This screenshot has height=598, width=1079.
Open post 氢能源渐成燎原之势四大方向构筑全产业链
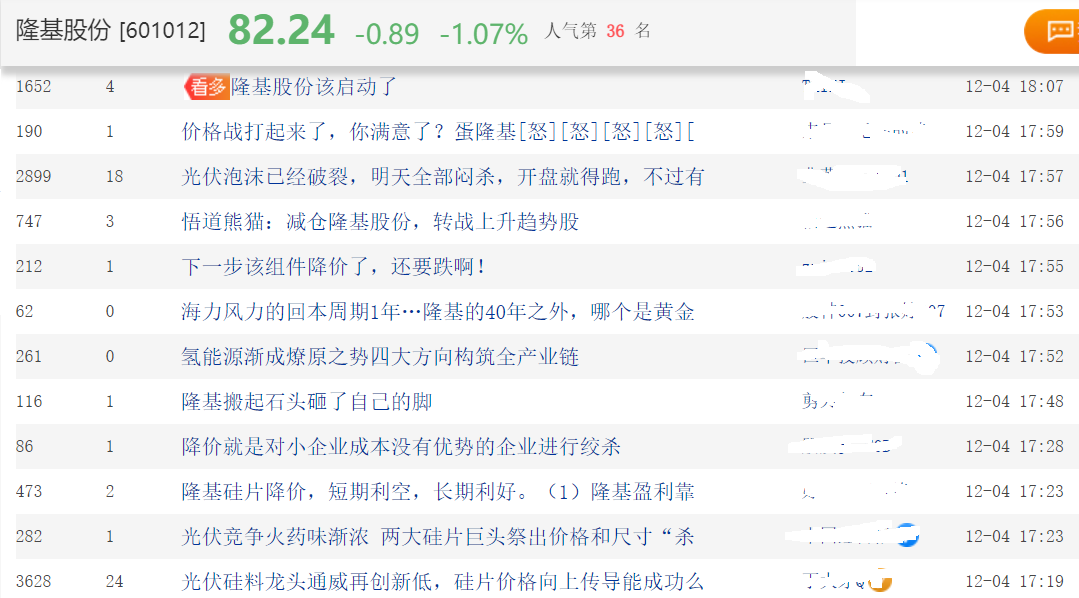click(380, 356)
